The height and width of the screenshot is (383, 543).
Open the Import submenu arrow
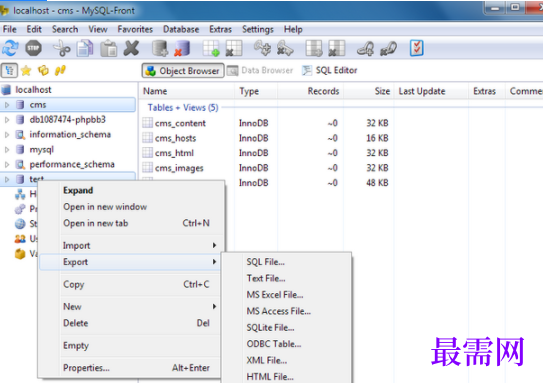[214, 246]
